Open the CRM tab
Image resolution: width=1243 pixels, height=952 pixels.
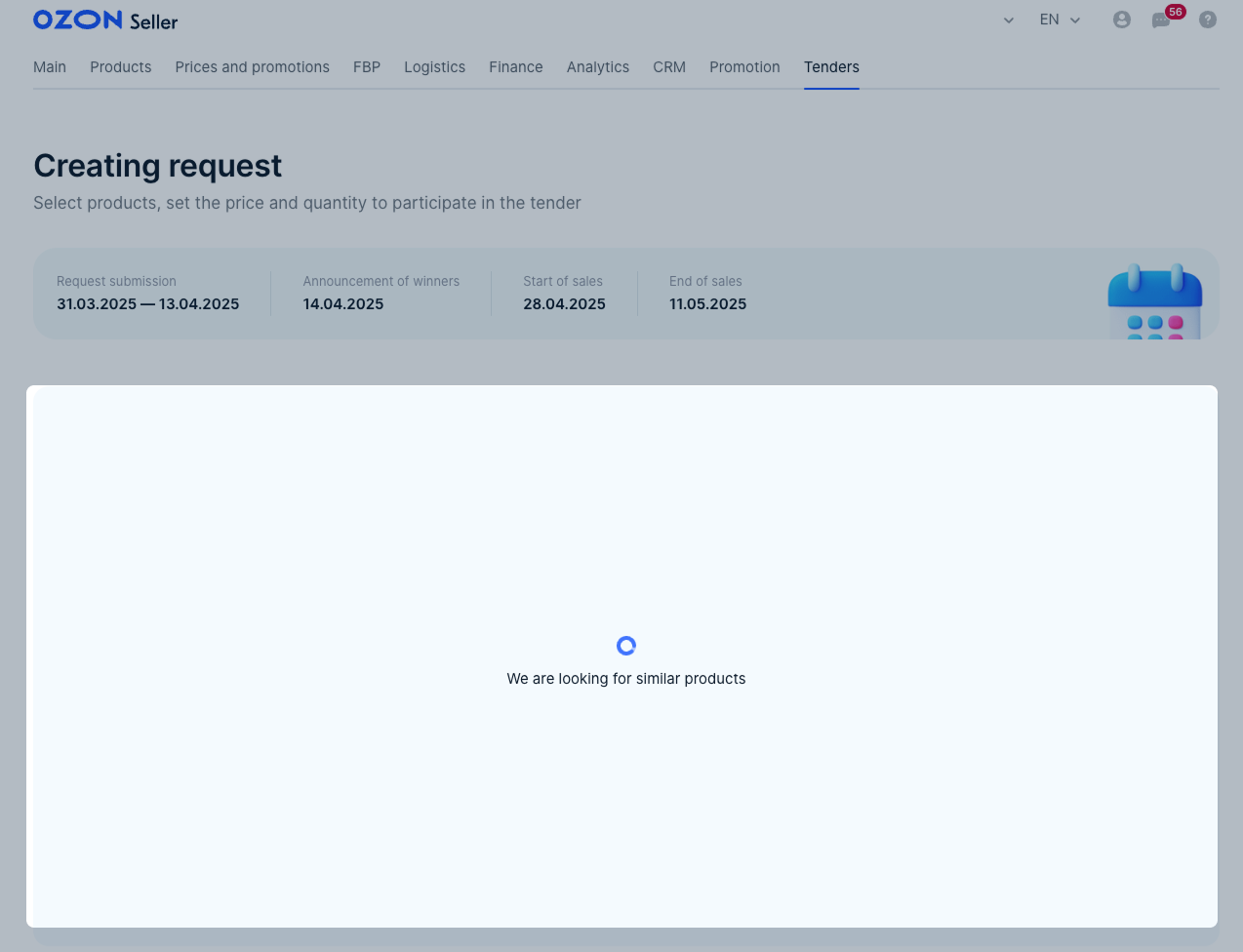point(669,67)
